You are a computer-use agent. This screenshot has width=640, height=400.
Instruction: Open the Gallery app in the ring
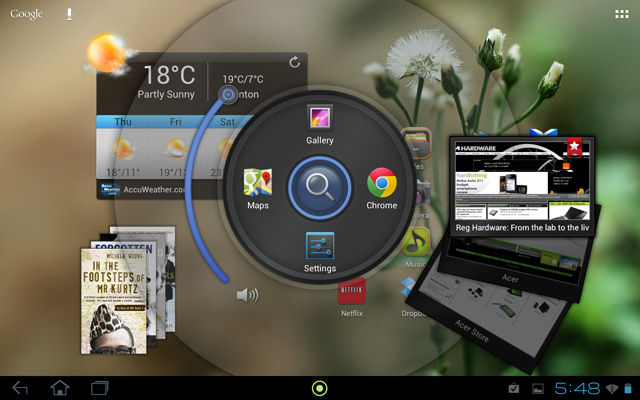[320, 124]
